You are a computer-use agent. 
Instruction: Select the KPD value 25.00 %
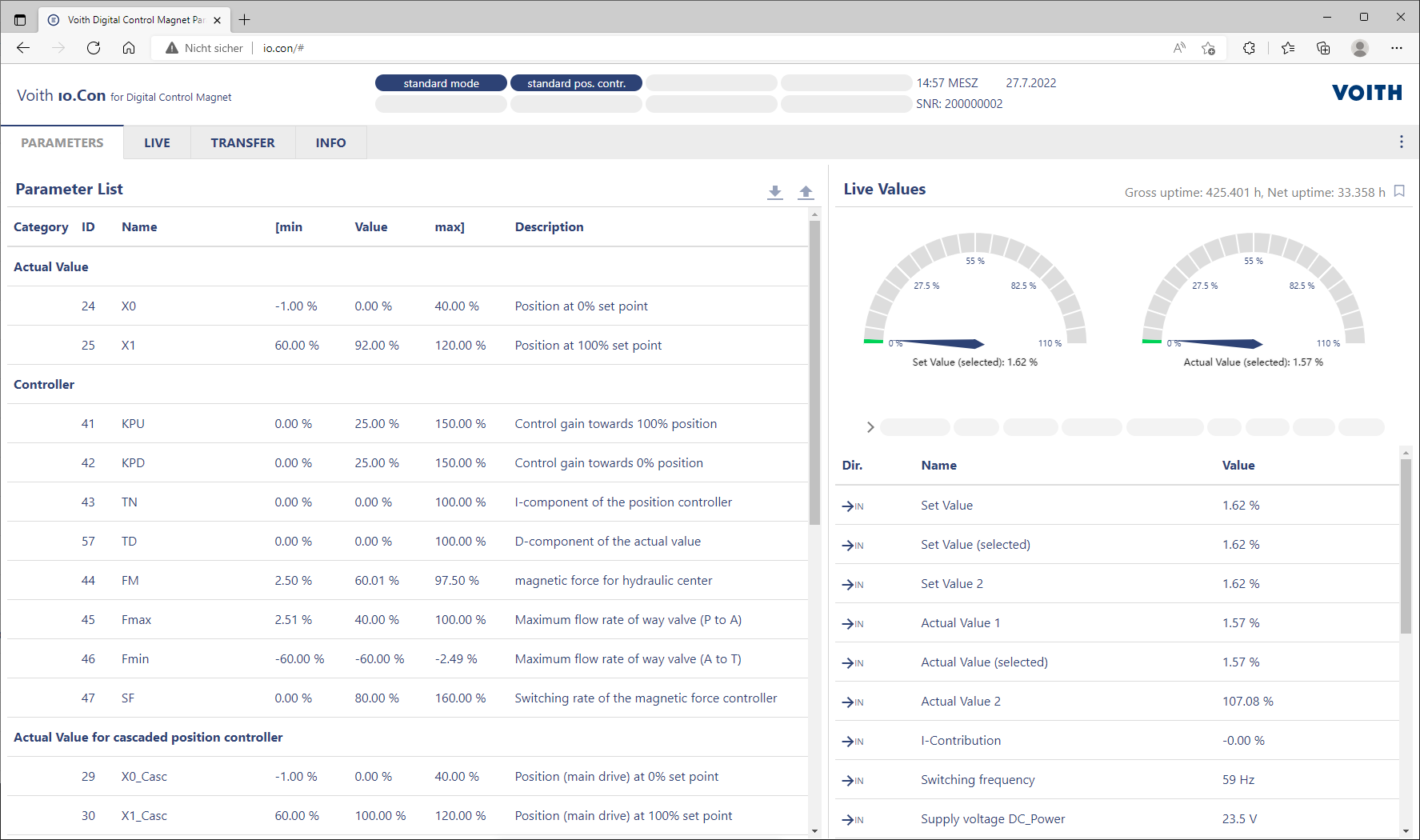tap(376, 463)
